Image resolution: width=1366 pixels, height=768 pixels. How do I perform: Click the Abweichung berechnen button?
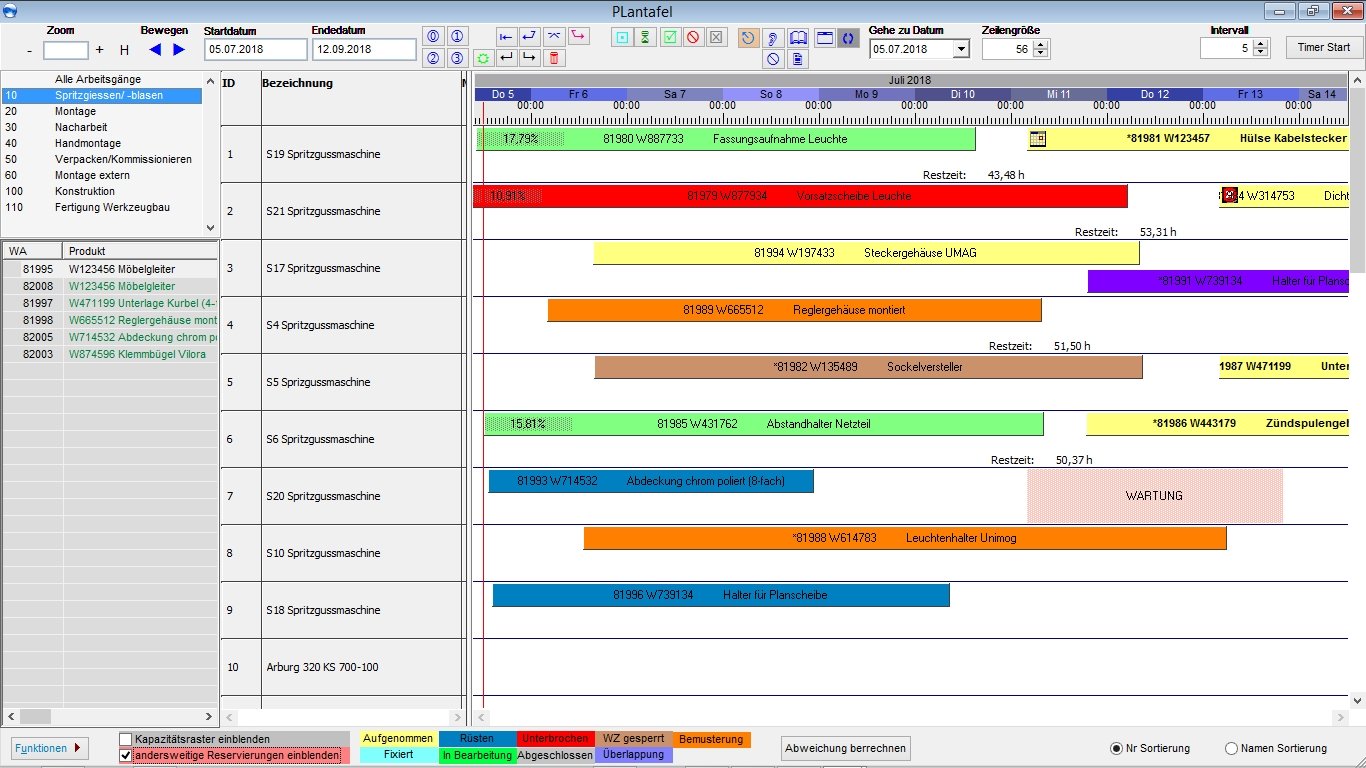pos(846,748)
